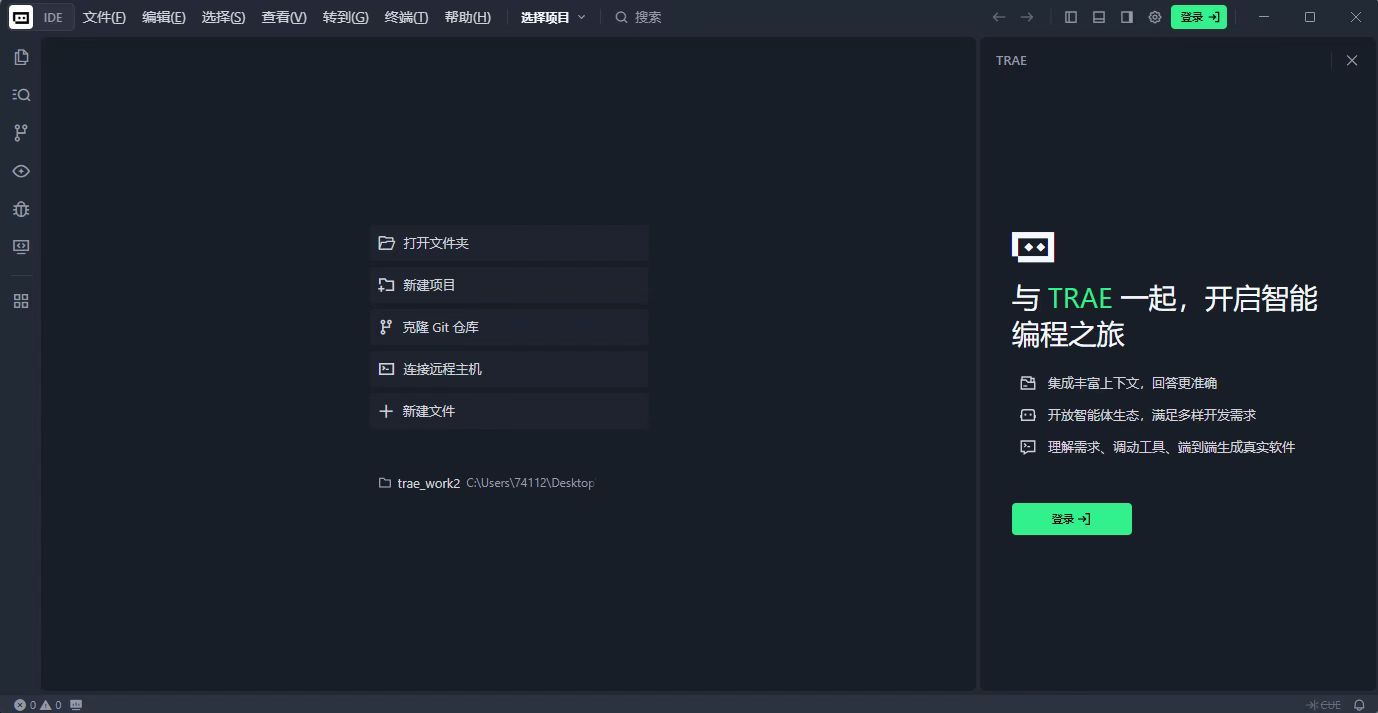Image resolution: width=1378 pixels, height=713 pixels.
Task: Click 连接远程主机 option
Action: [509, 369]
